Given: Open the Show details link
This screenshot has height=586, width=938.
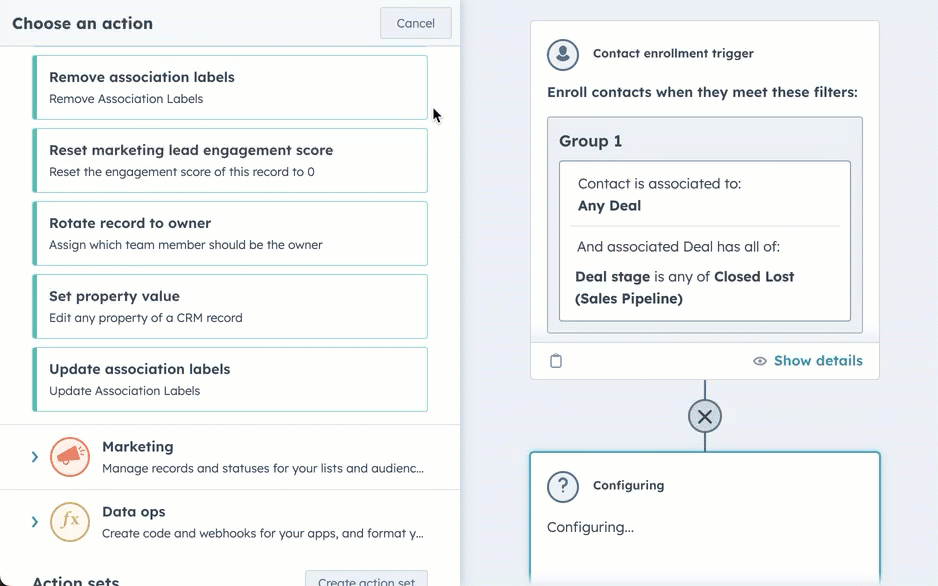Looking at the screenshot, I should [817, 361].
